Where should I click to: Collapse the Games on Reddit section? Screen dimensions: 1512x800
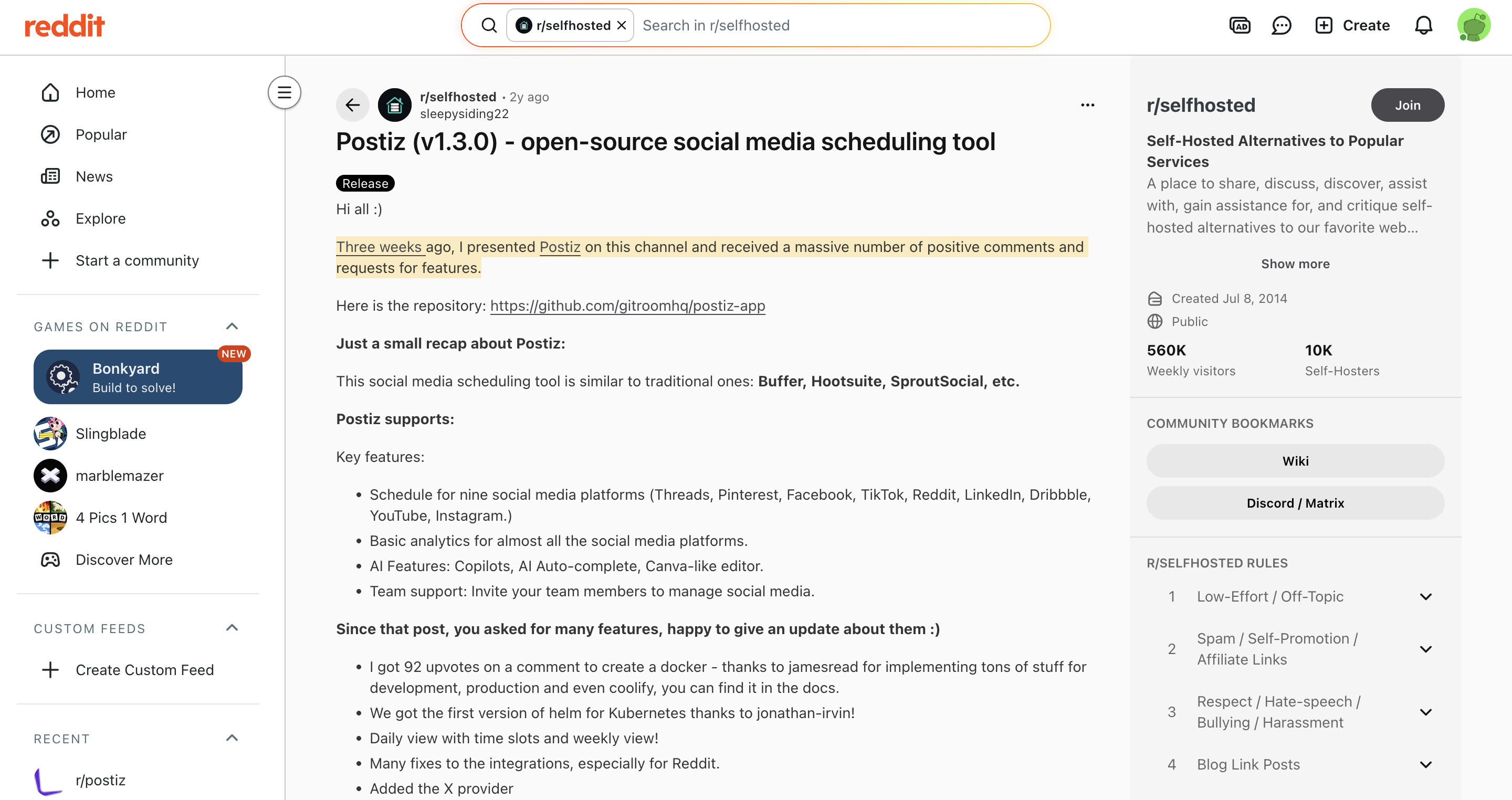click(232, 327)
